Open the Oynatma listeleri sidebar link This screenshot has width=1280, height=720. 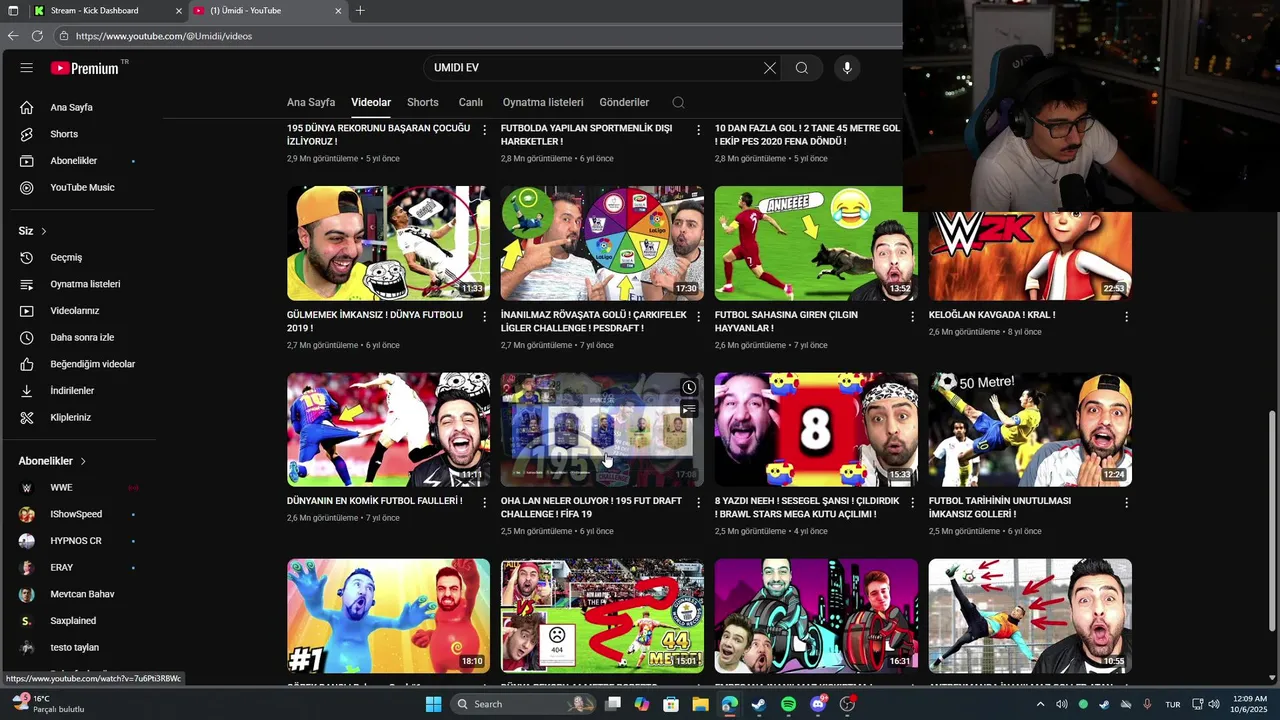(85, 284)
